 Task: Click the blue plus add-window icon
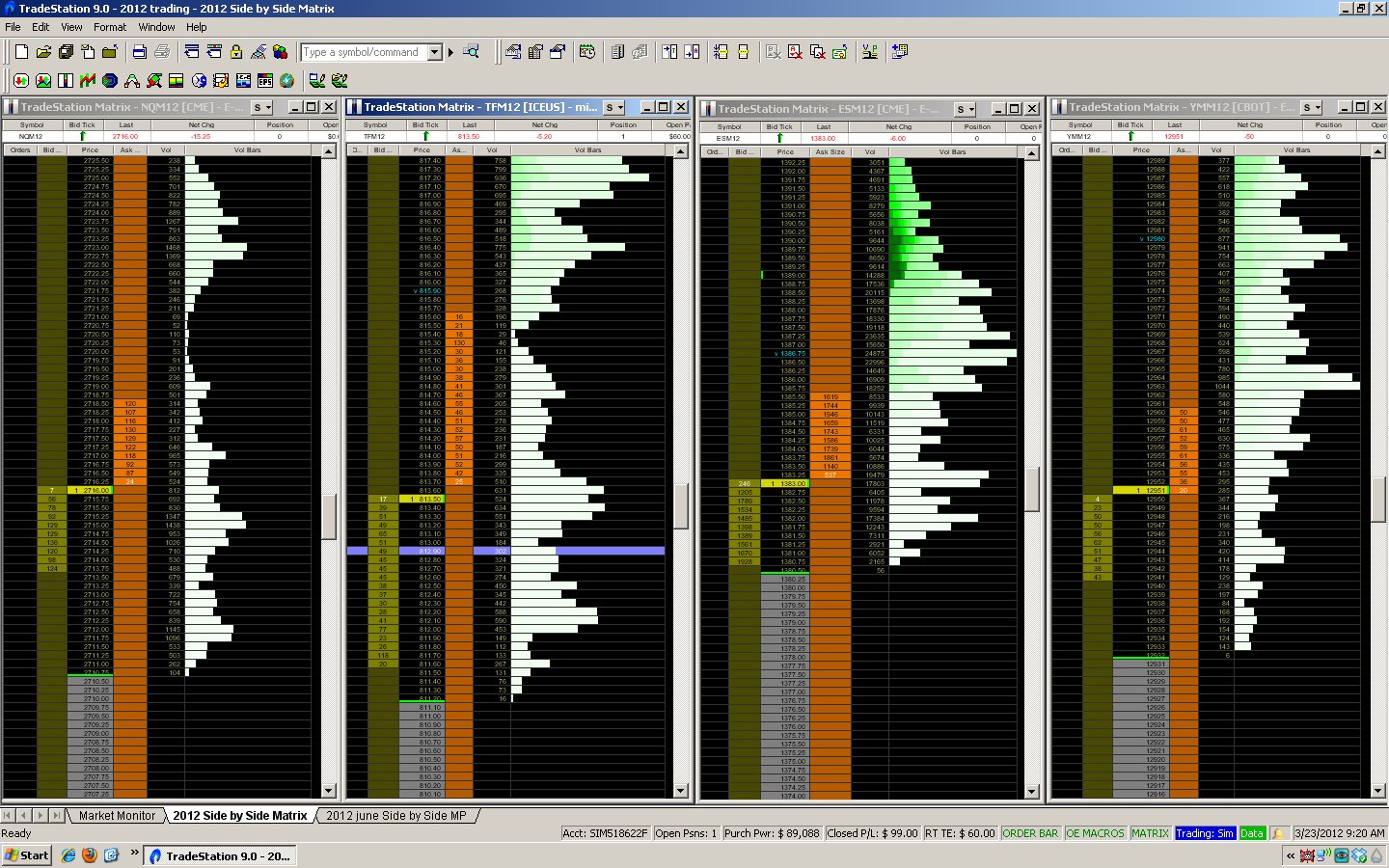pos(899,52)
